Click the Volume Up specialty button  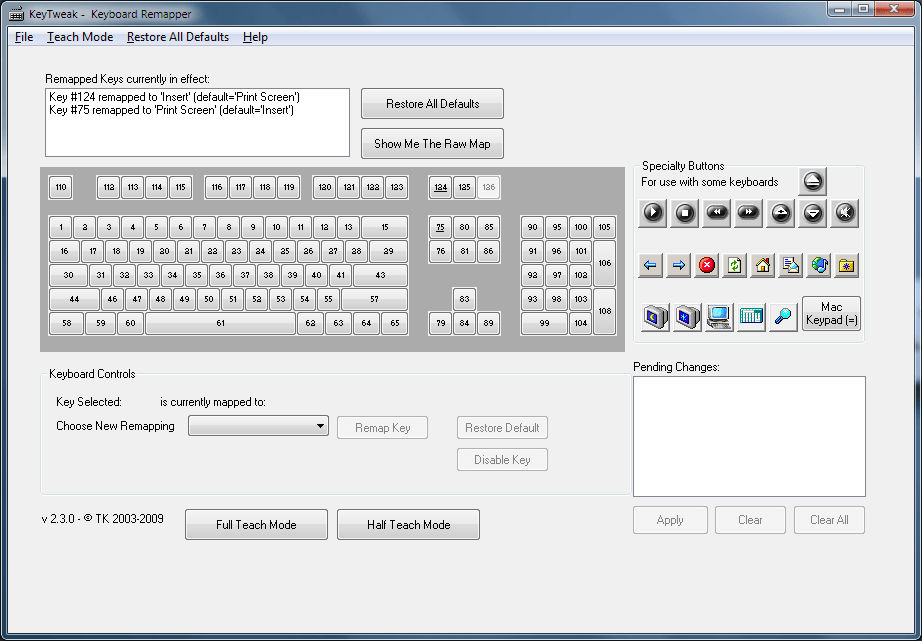(x=781, y=213)
